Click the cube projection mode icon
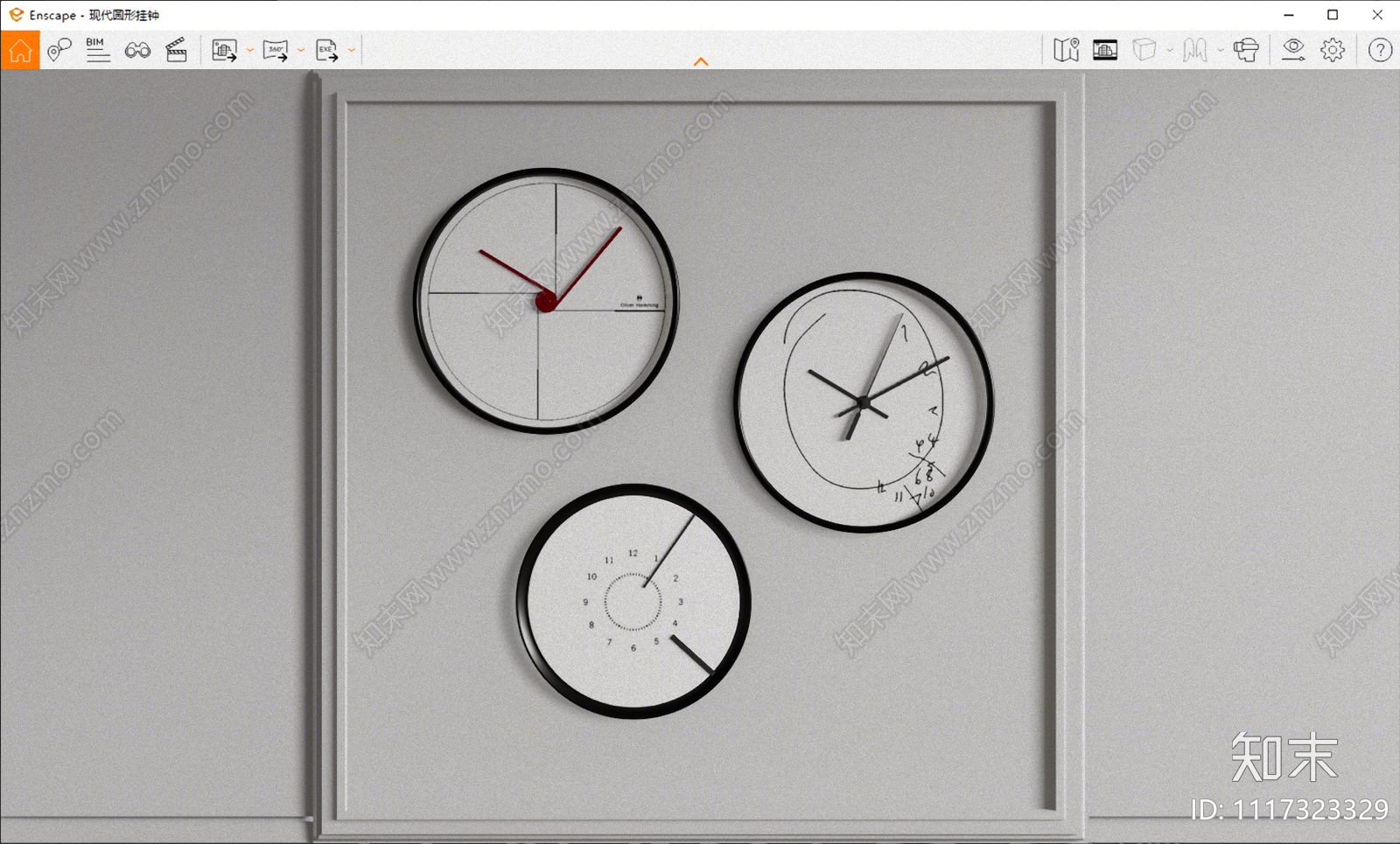This screenshot has width=1400, height=844. [x=1144, y=50]
